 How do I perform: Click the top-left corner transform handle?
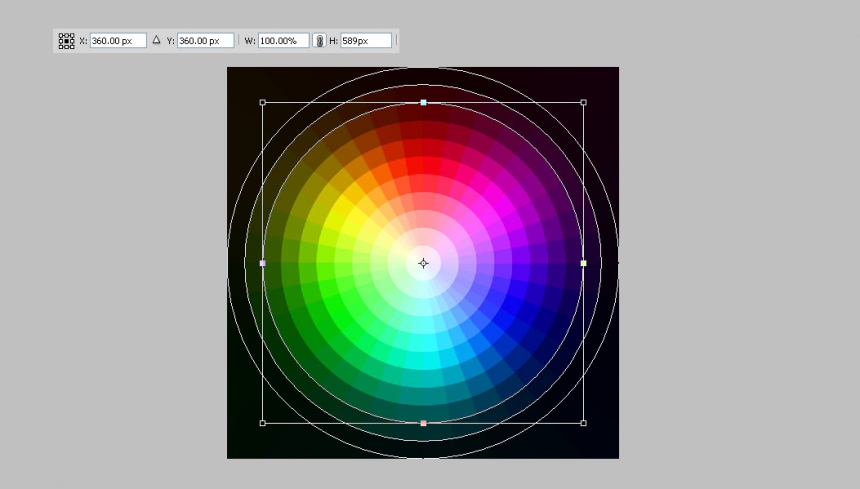pyautogui.click(x=262, y=103)
